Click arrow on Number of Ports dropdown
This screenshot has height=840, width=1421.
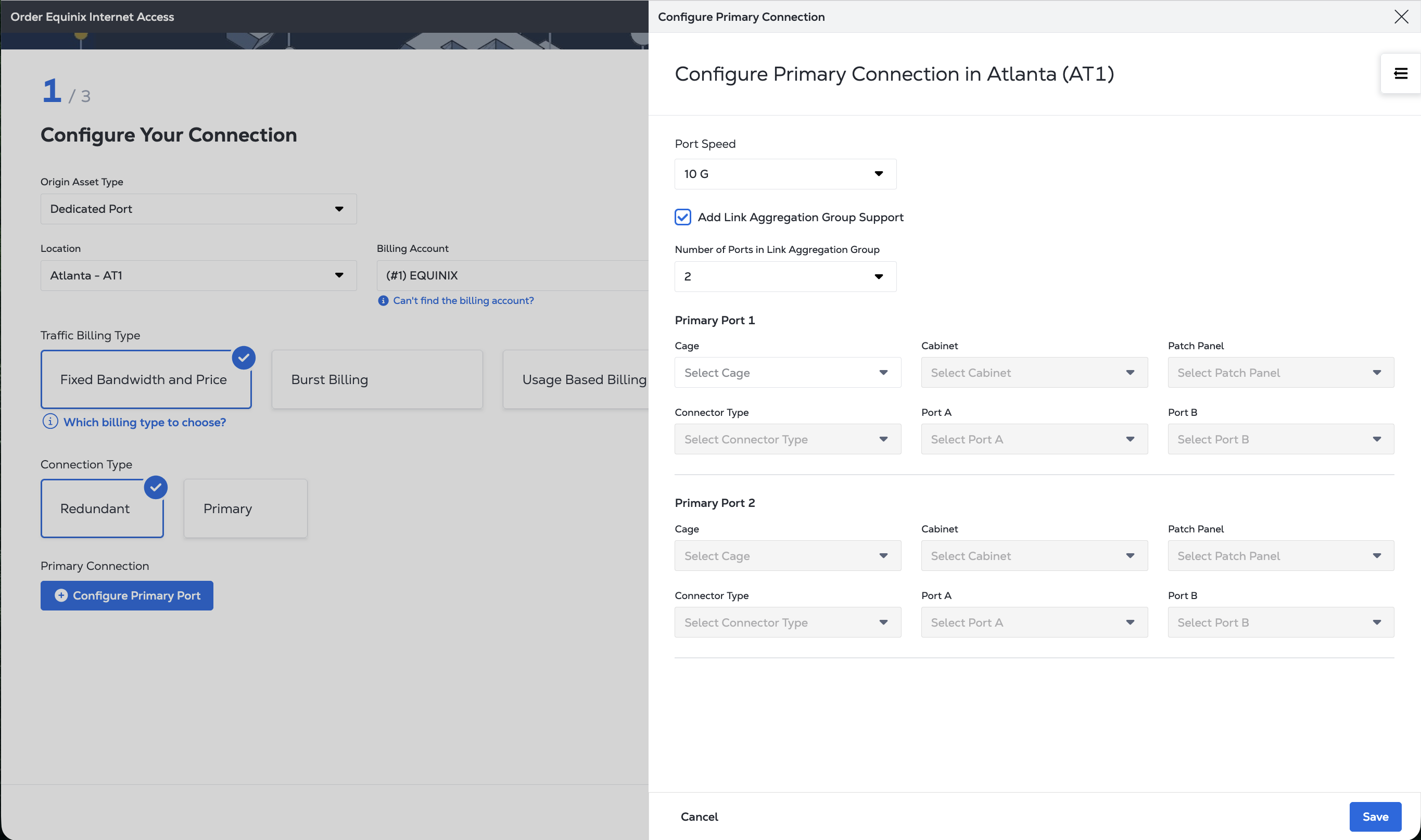[x=878, y=277]
